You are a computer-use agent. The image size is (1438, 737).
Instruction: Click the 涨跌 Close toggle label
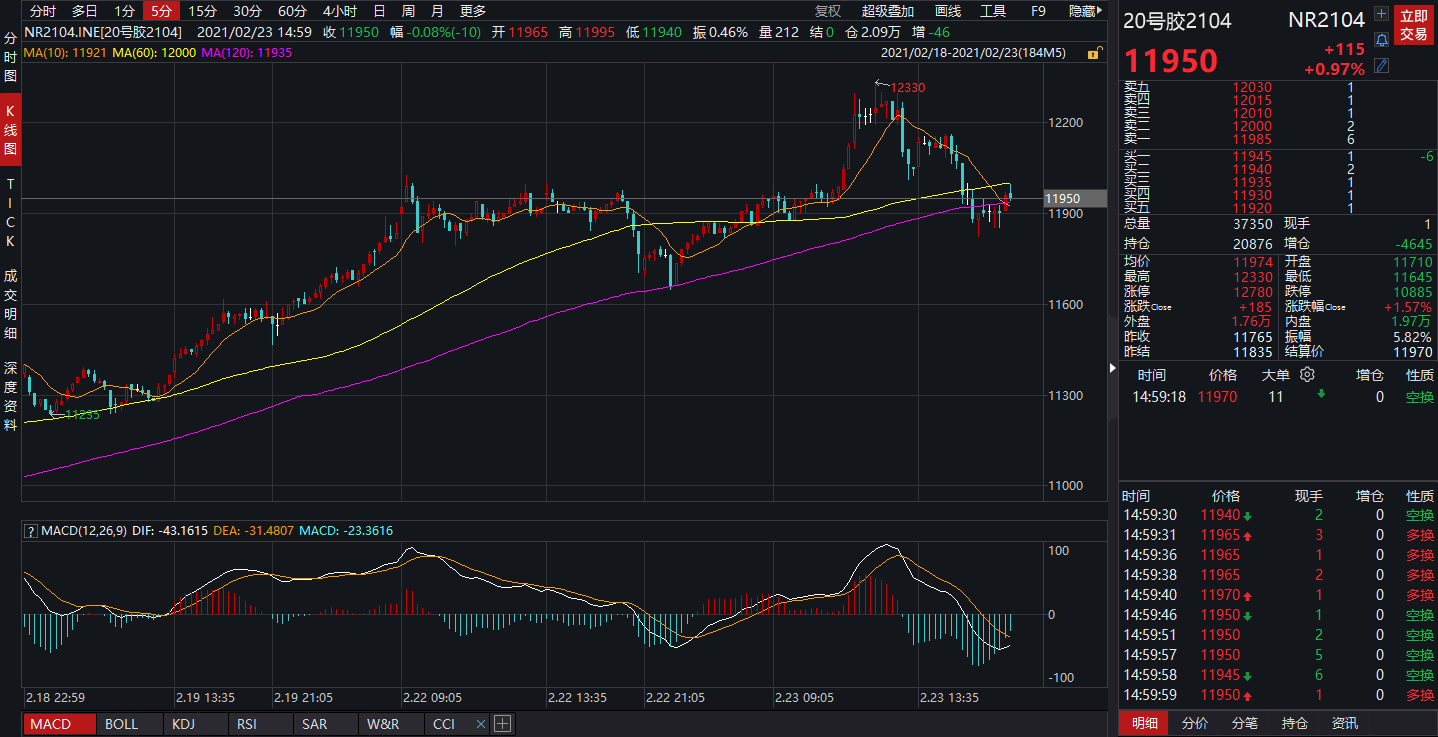tap(1147, 307)
